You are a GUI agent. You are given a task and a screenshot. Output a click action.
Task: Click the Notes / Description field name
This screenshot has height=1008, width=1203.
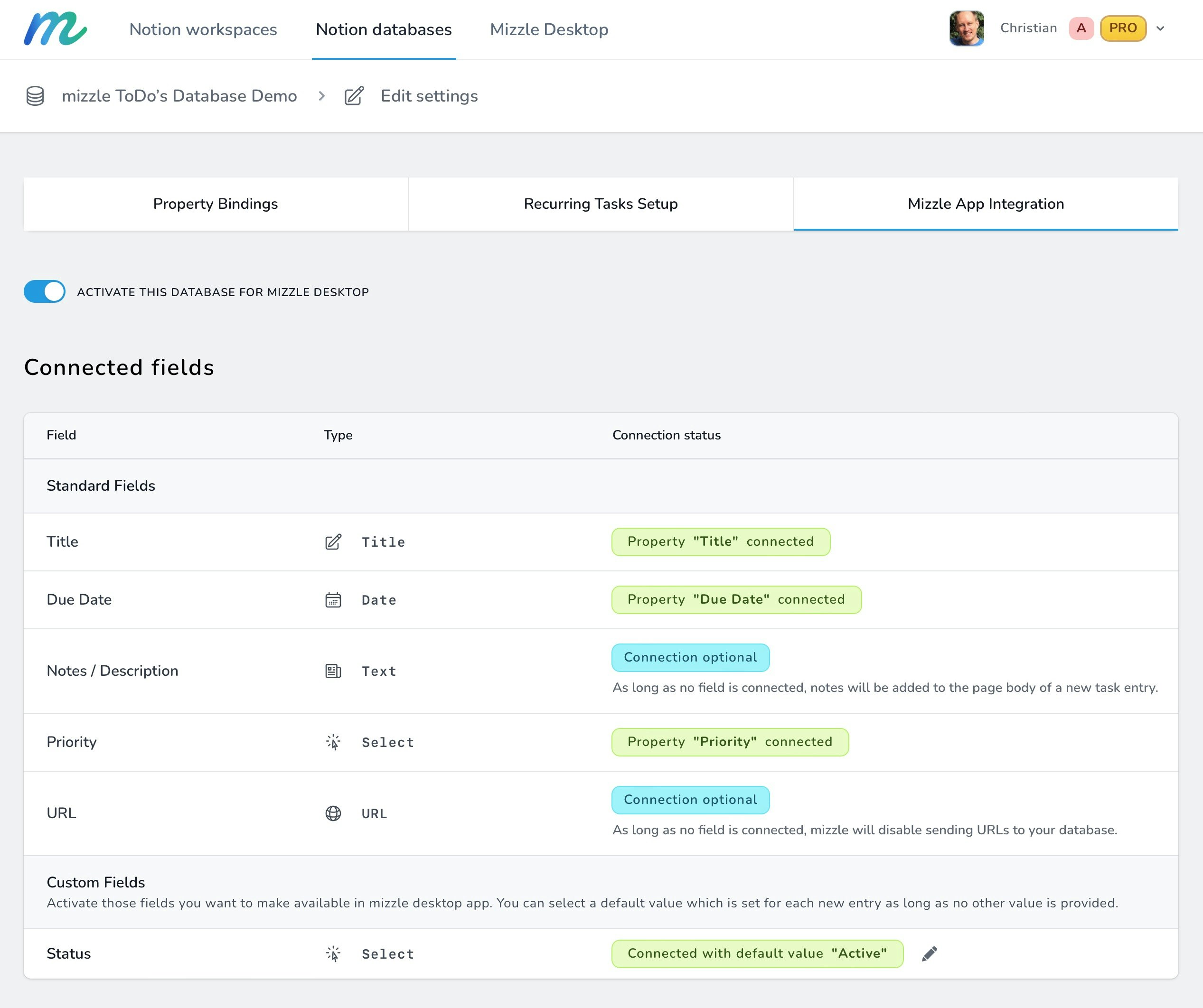click(113, 671)
